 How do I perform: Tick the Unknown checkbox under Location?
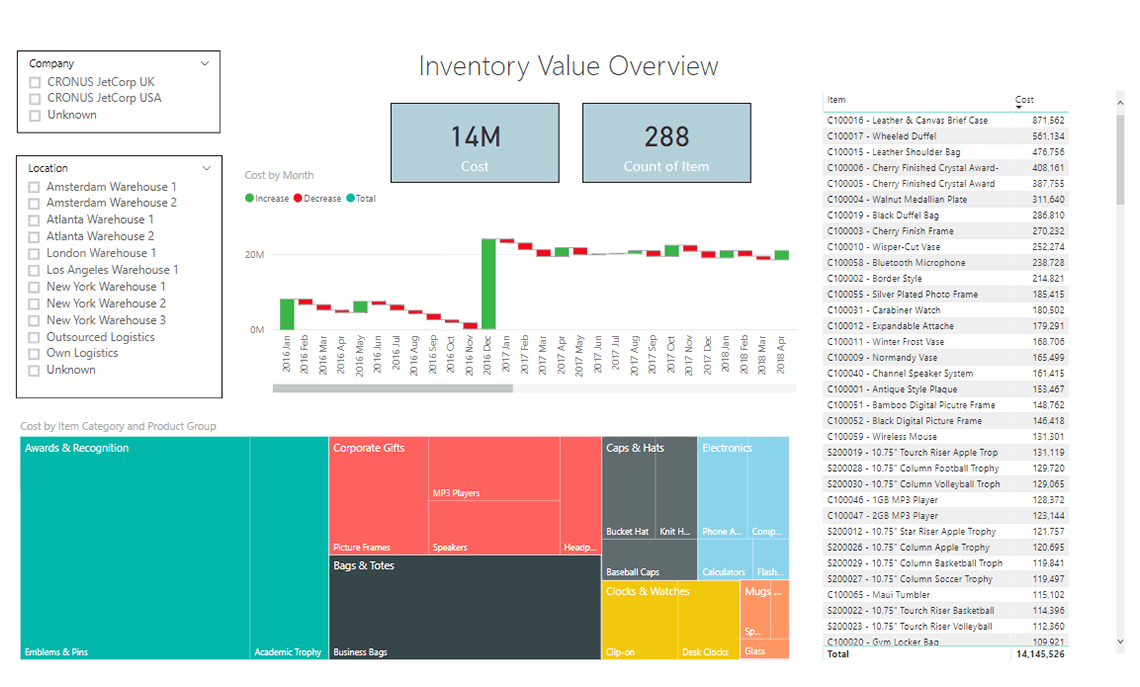(33, 371)
